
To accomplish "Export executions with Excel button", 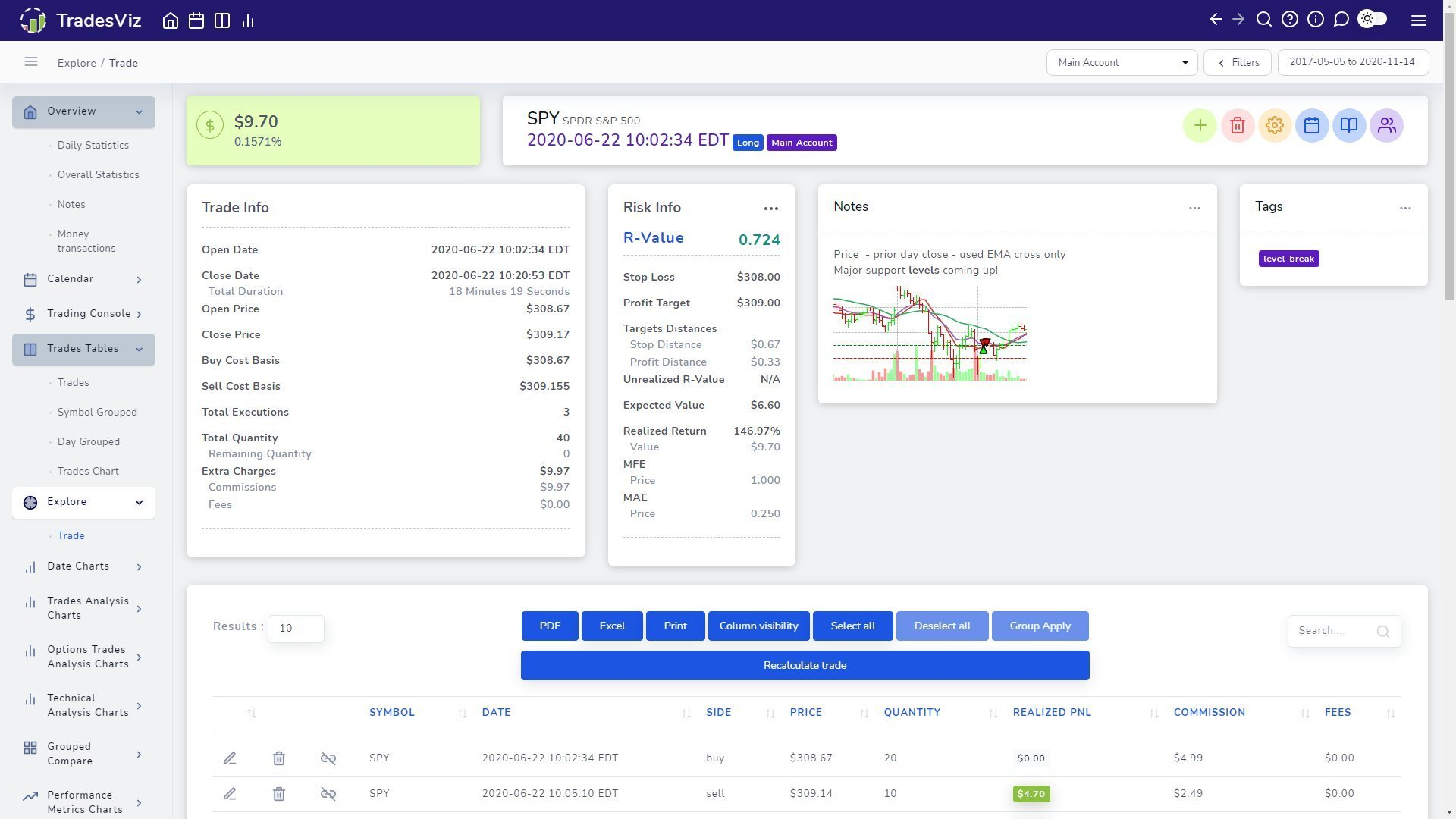I will pyautogui.click(x=612, y=626).
